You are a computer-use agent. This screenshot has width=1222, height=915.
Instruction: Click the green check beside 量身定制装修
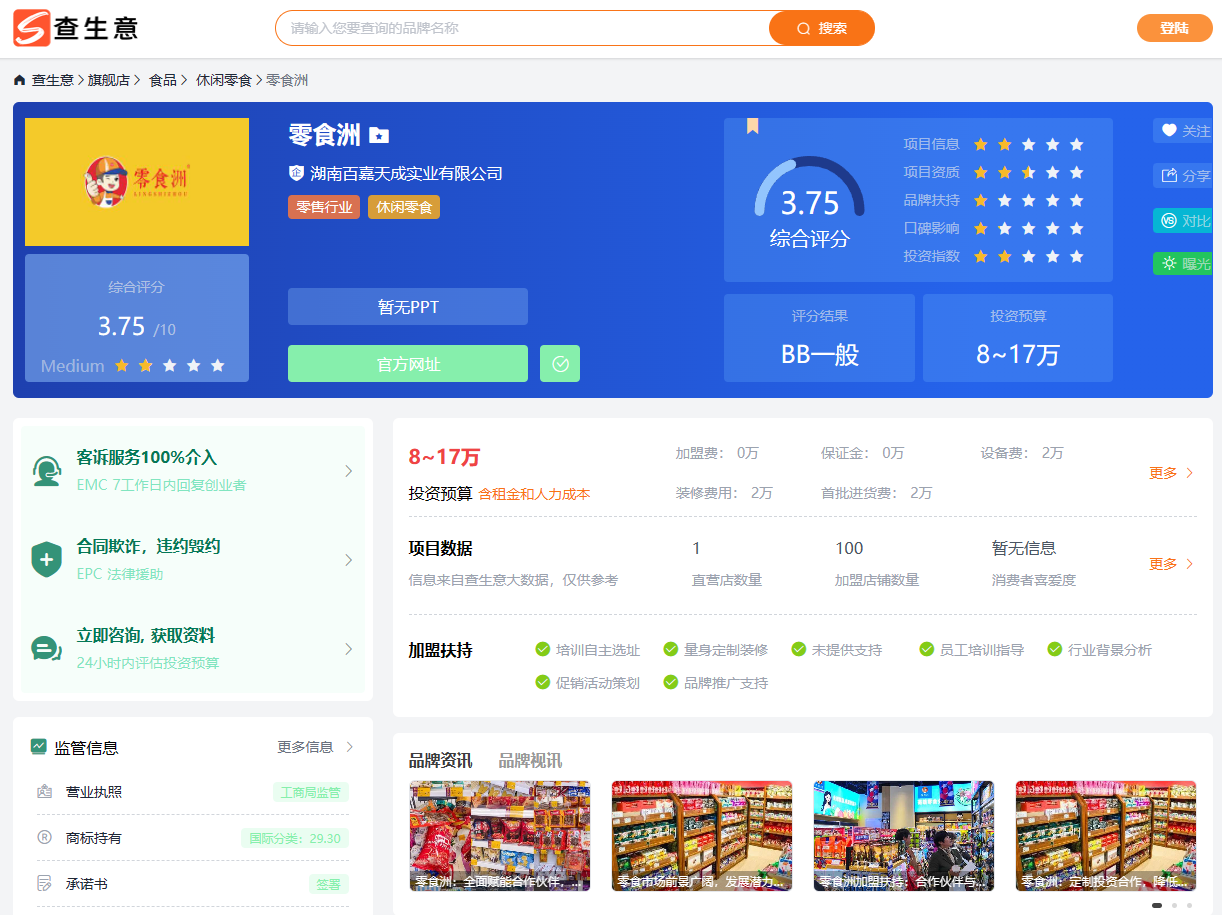[x=671, y=650]
